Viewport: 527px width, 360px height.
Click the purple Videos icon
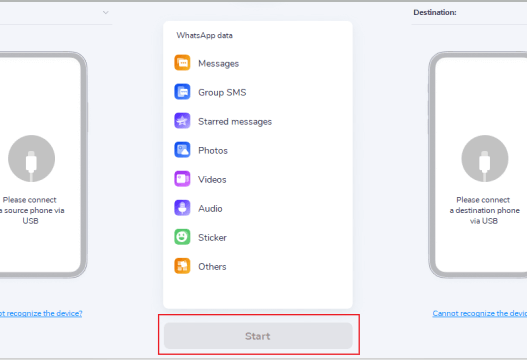[x=182, y=179]
